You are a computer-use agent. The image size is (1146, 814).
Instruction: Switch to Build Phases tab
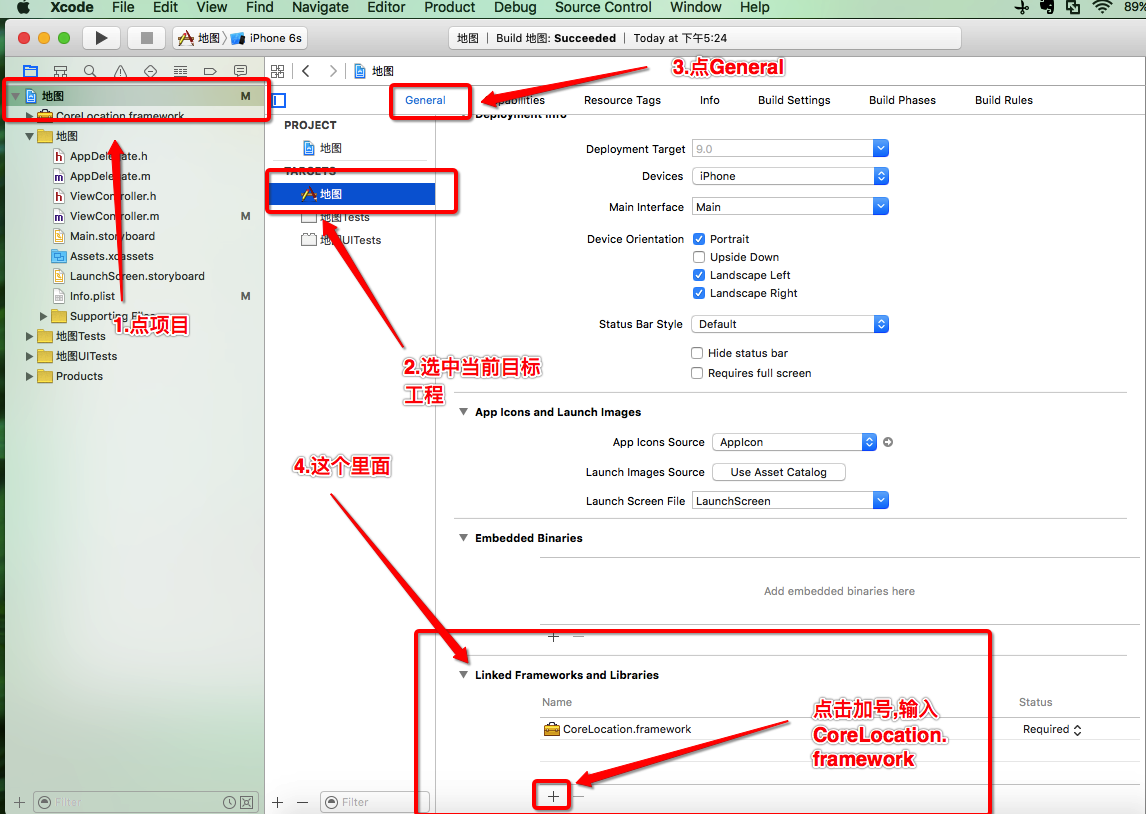tap(903, 100)
